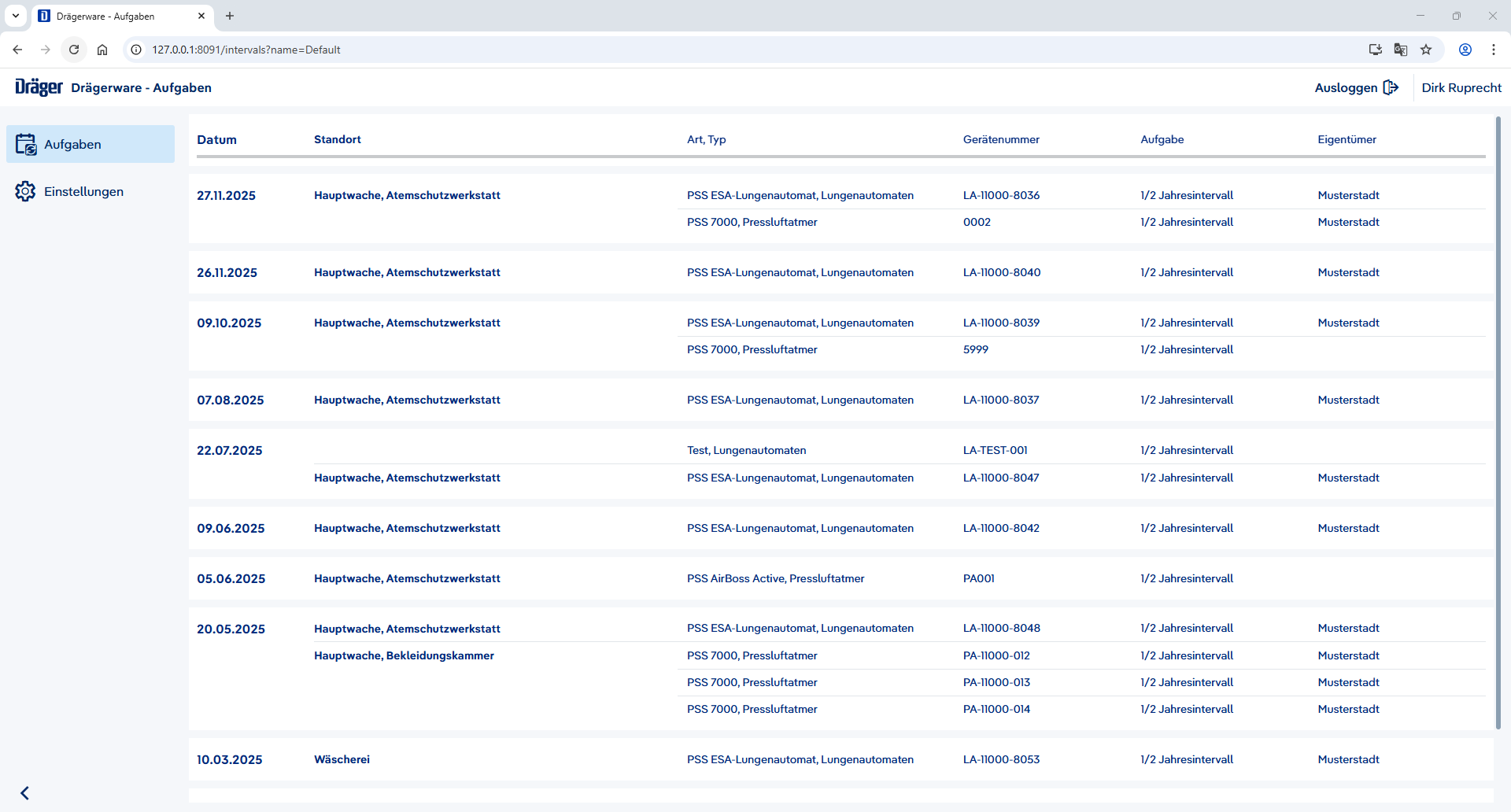Viewport: 1511px width, 812px height.
Task: Open the tab search dropdown arrow
Action: tap(16, 16)
